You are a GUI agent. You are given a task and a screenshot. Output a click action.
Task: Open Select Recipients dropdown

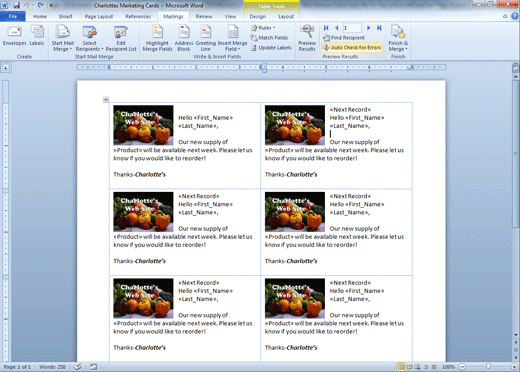point(89,39)
